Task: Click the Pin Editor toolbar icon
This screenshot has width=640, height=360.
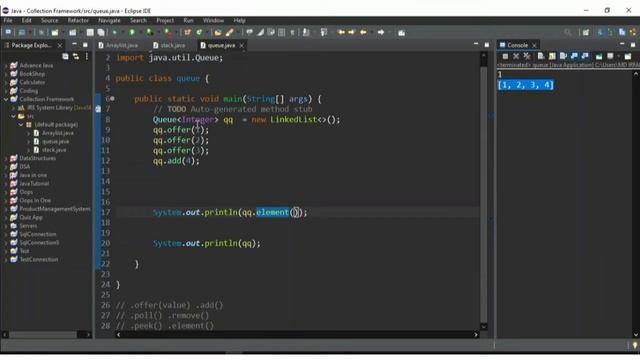Action: (x=401, y=32)
